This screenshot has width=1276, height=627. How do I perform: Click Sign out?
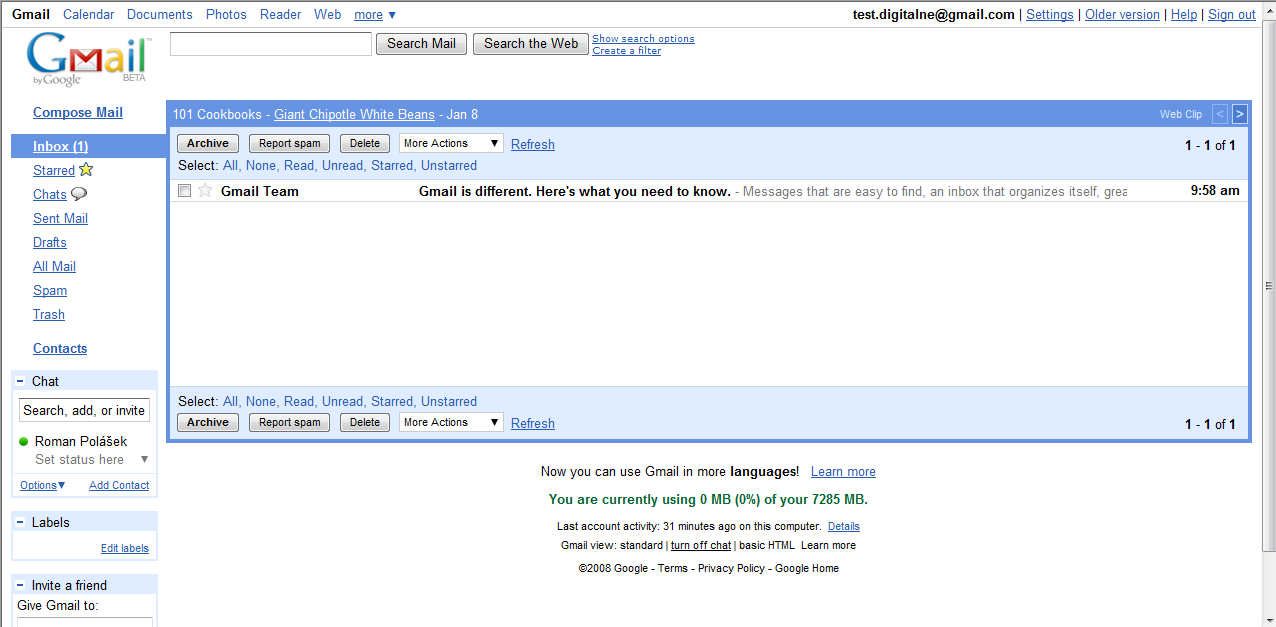tap(1232, 14)
